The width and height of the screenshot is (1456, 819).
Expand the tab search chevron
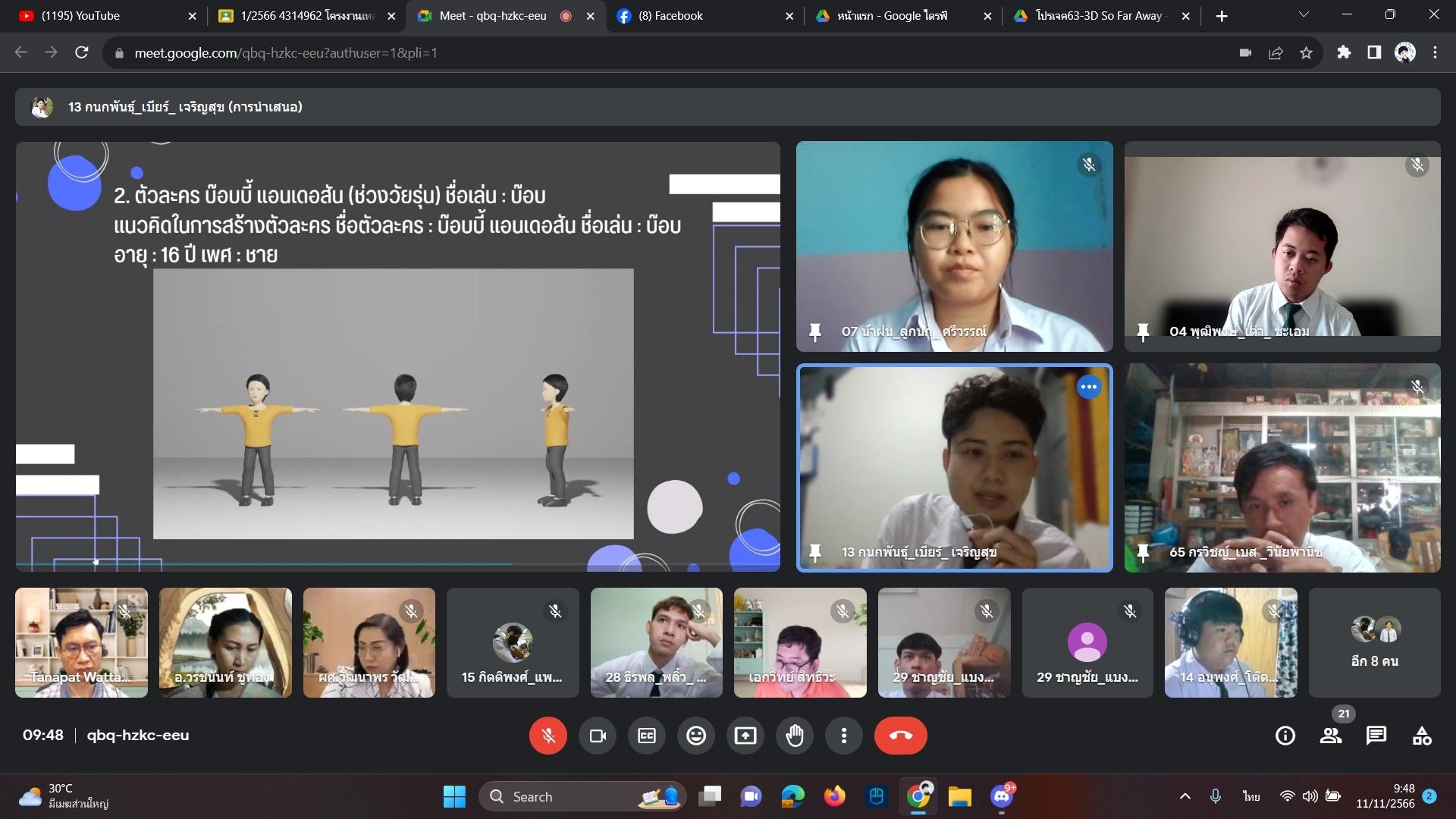(x=1304, y=14)
